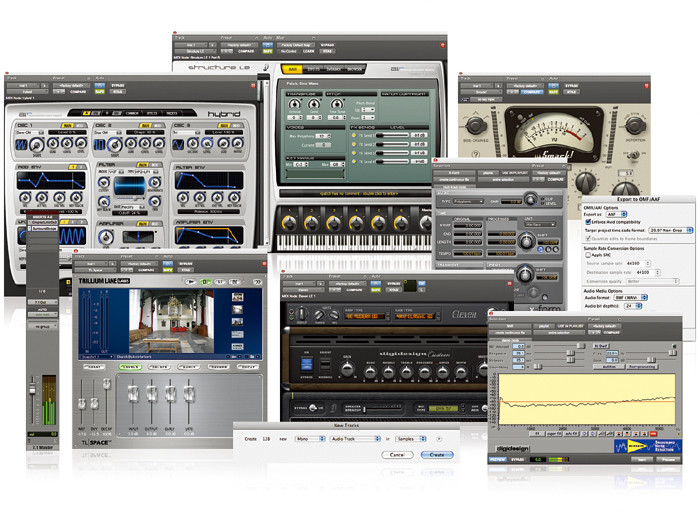Select the Hybrid OSC 2 square waveform icon
This screenshot has width=700, height=525.
(x=99, y=145)
